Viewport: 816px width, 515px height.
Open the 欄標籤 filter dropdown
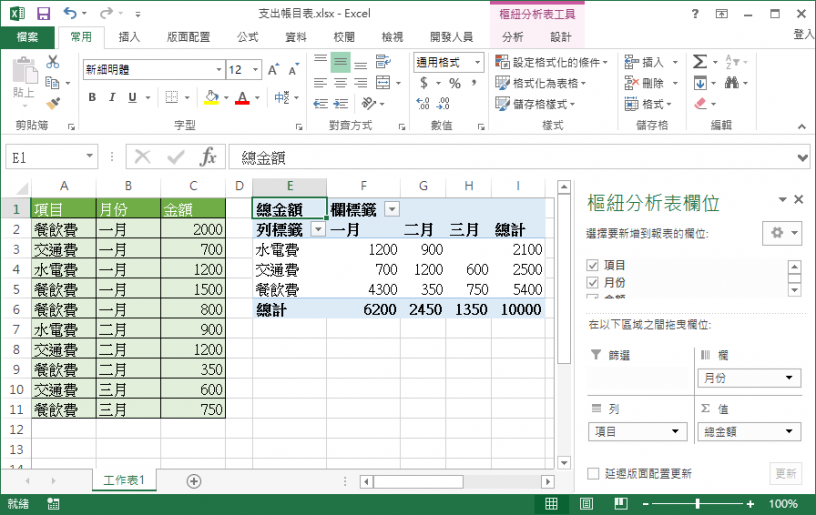[x=392, y=209]
